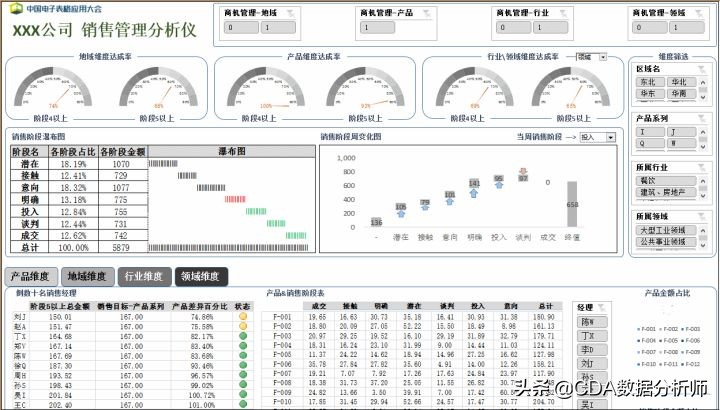Click yellow status light in 赵A row

pos(243,326)
